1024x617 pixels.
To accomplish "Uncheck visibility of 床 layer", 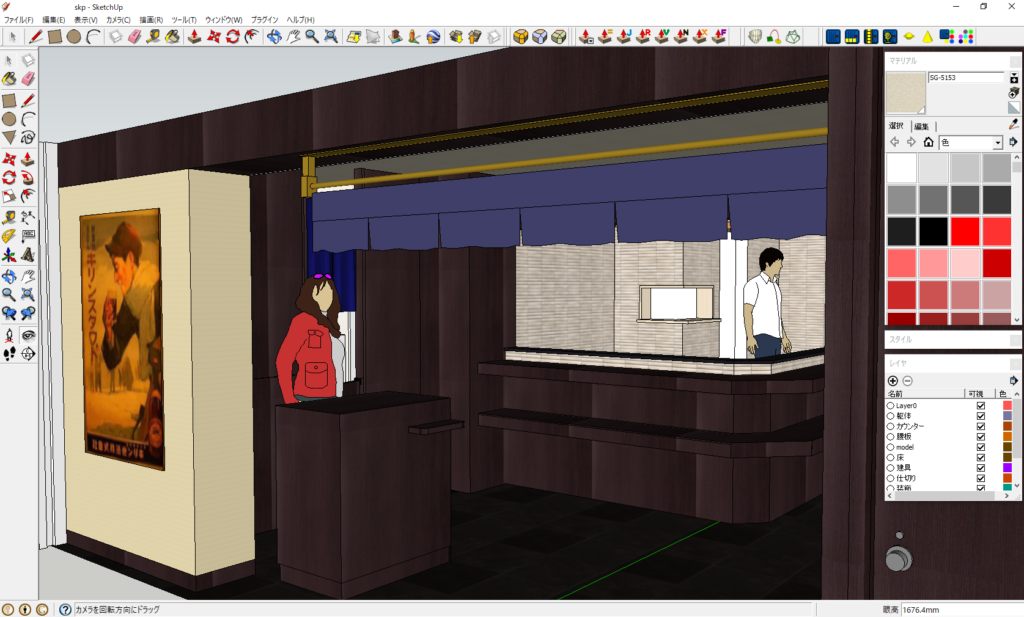I will 980,458.
